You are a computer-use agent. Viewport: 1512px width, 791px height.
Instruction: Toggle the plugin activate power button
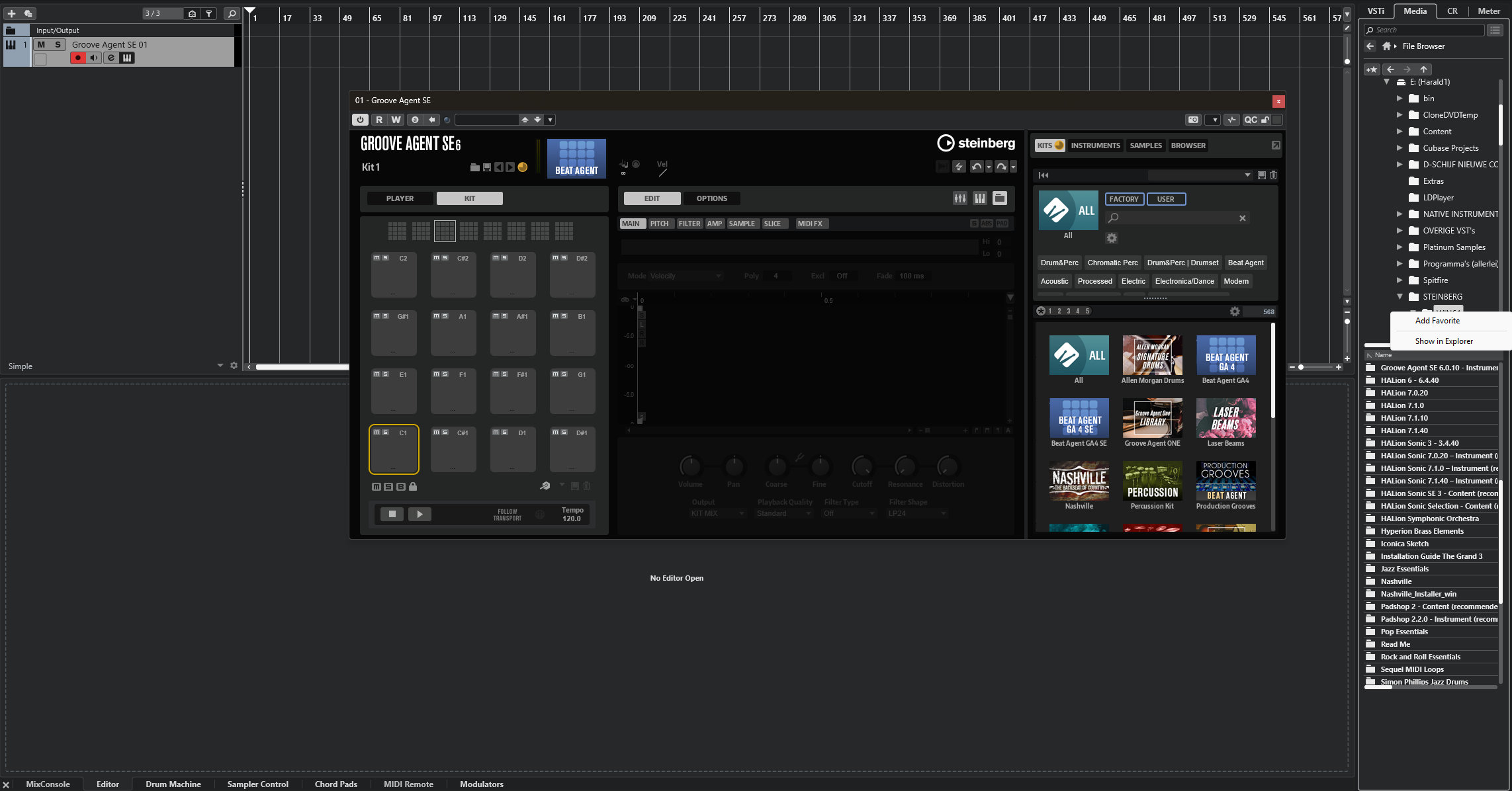point(360,120)
